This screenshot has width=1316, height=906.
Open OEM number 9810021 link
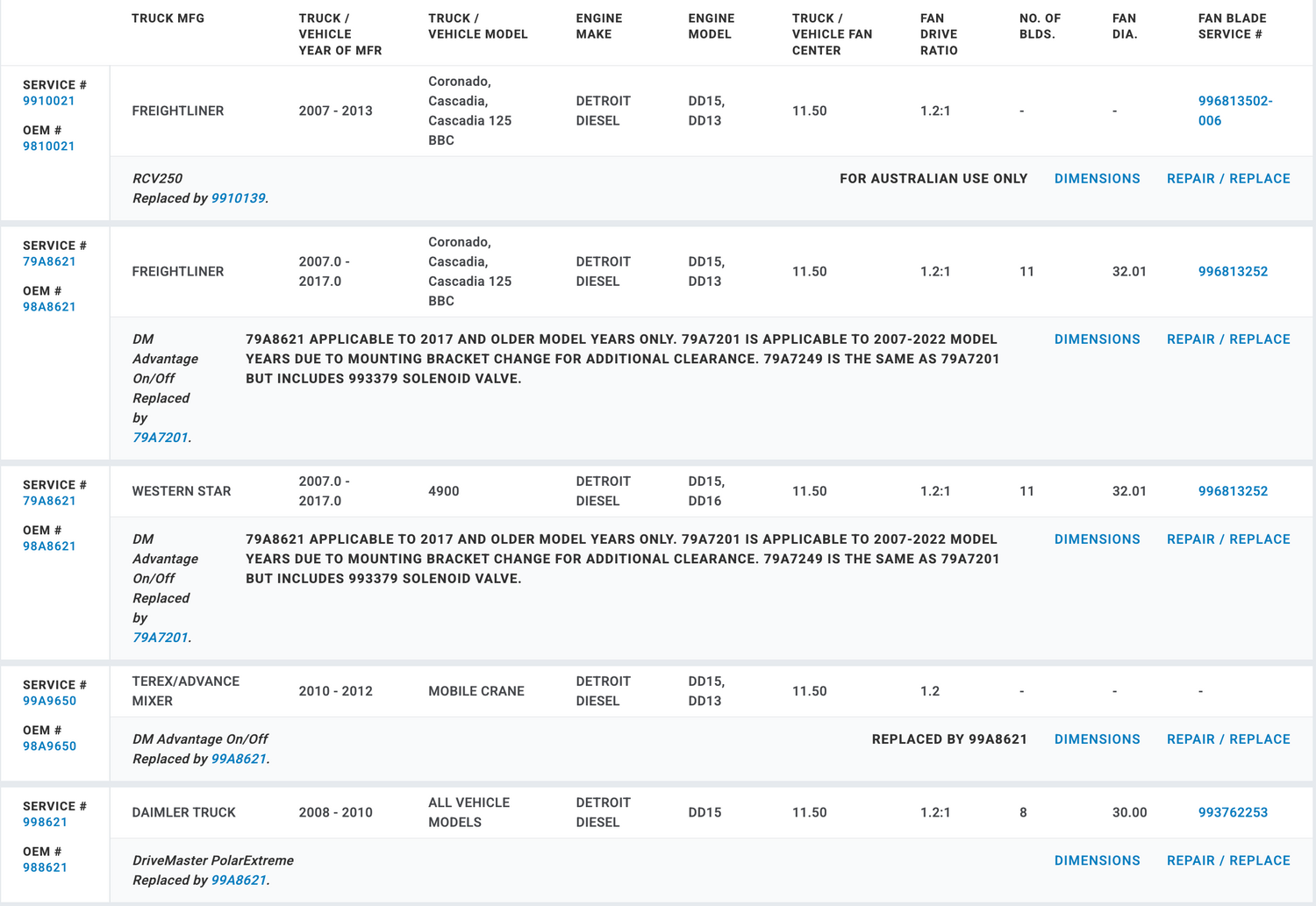click(48, 146)
